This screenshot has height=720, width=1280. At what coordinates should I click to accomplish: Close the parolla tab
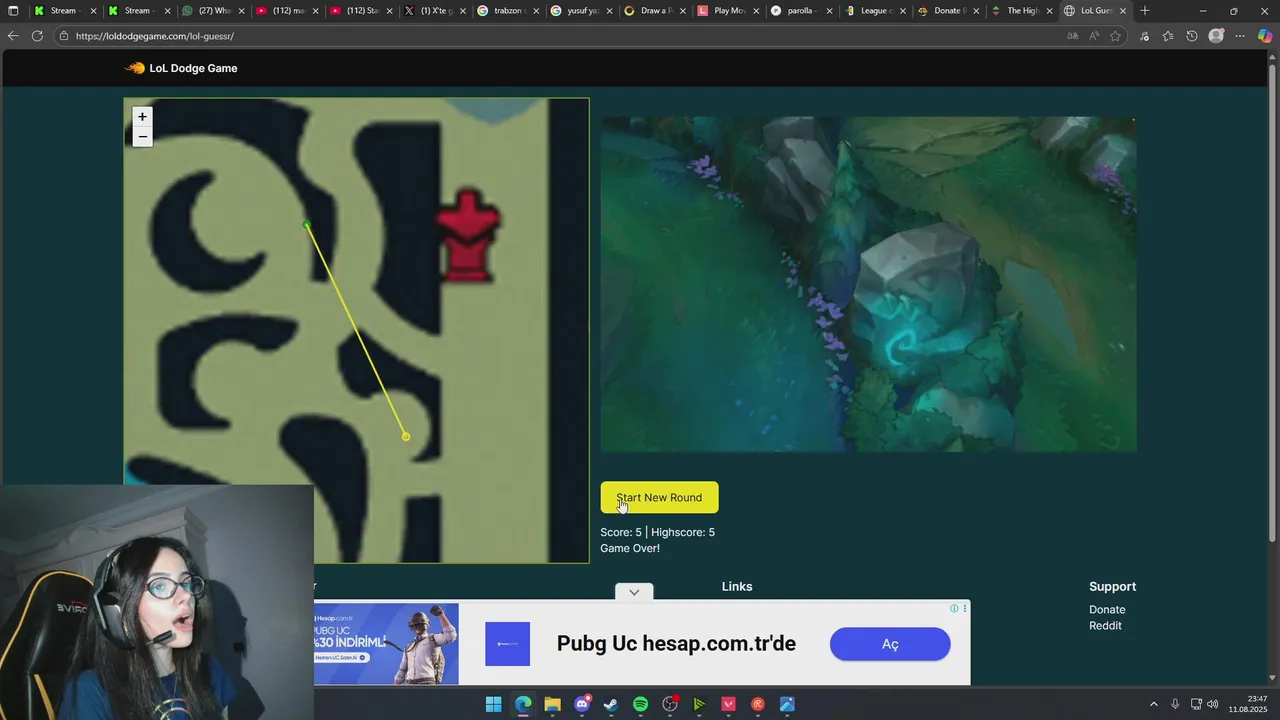coord(829,11)
